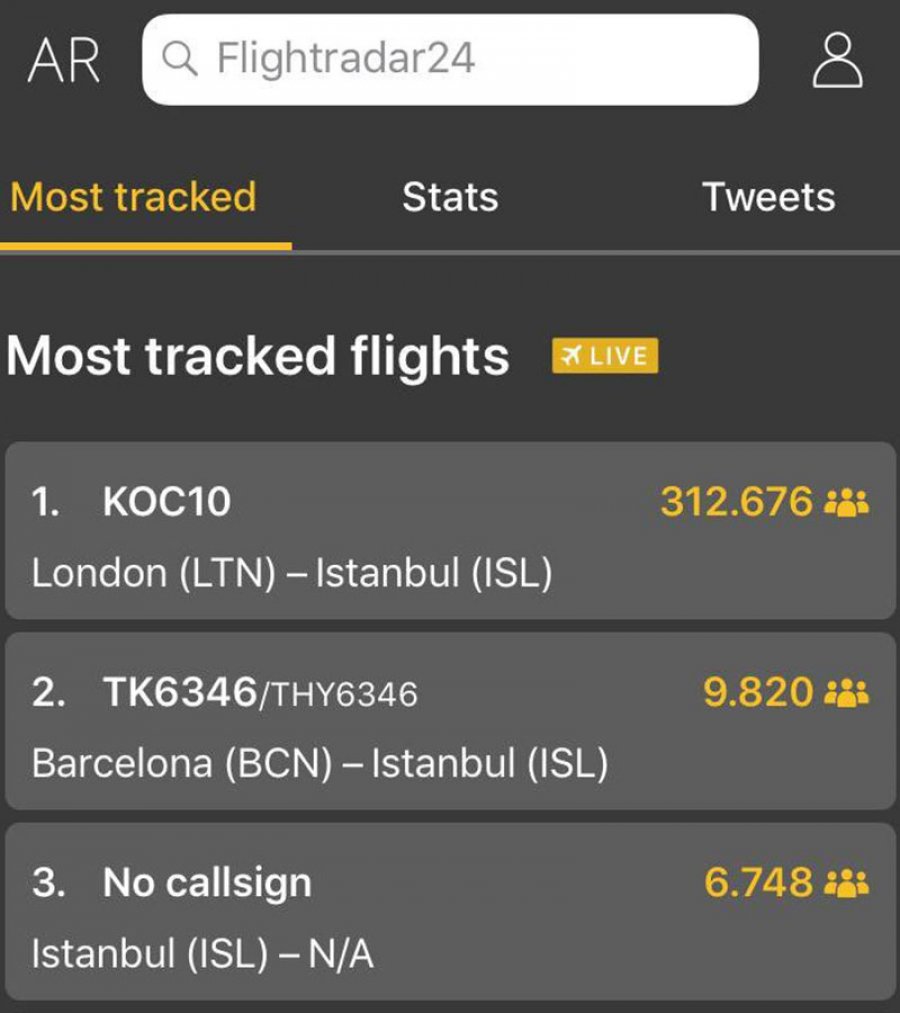The image size is (900, 1013).
Task: Click the 312.676 tracker count
Action: (737, 501)
